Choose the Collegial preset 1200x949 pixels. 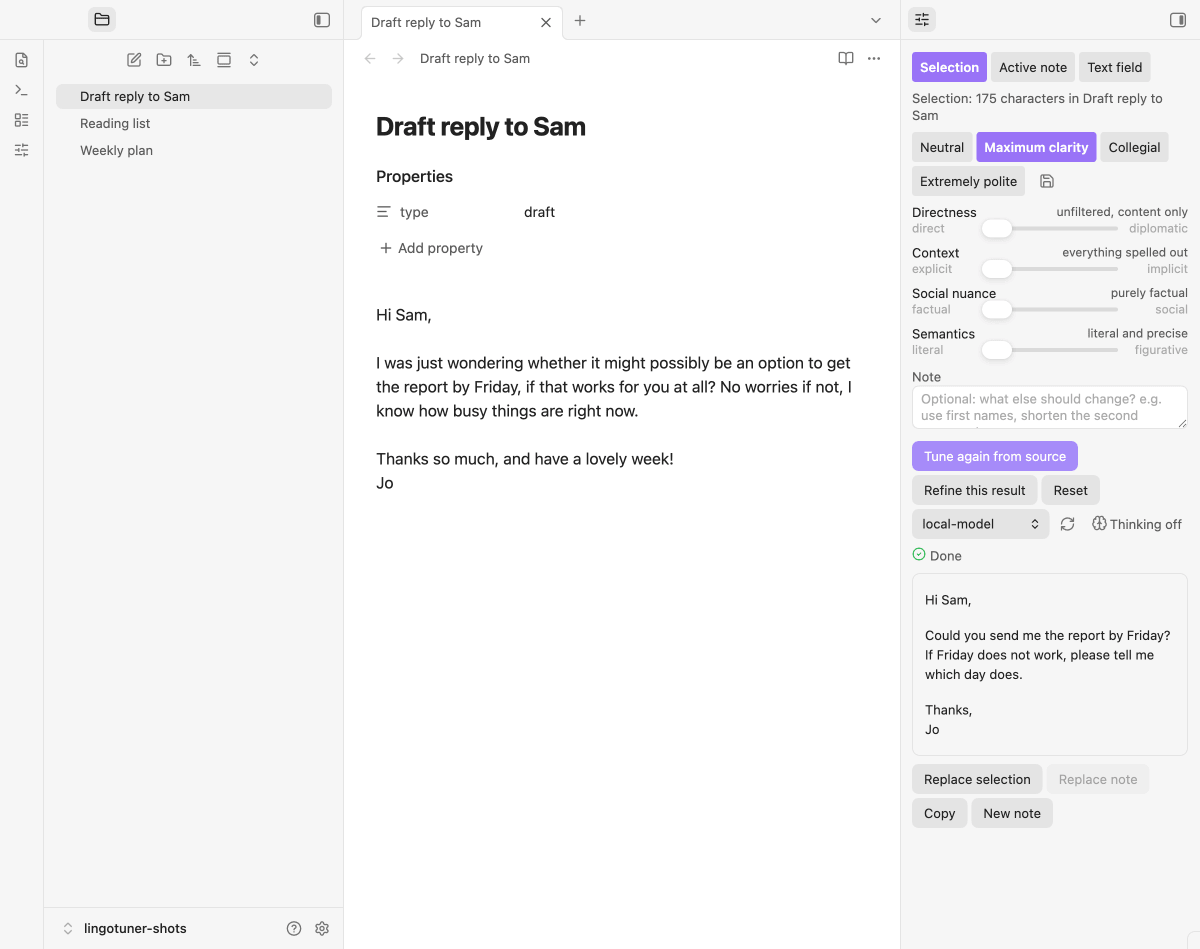tap(1134, 147)
